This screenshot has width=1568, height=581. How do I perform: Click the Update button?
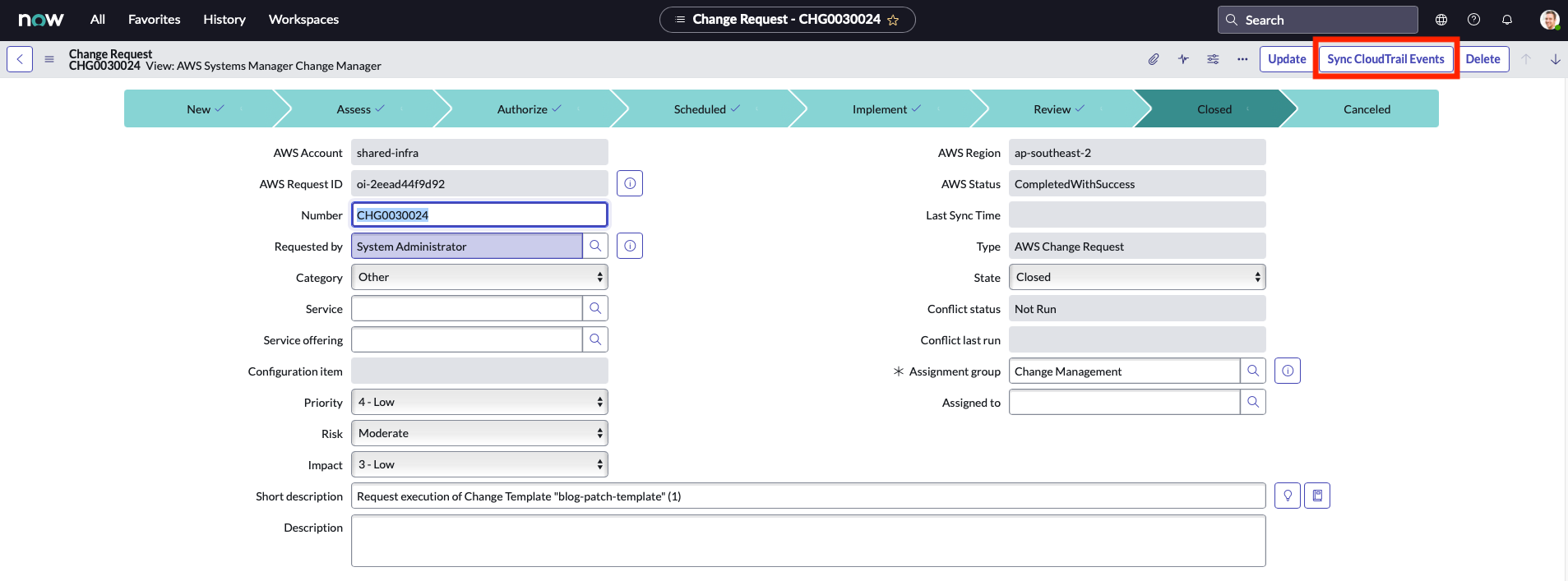(1287, 59)
